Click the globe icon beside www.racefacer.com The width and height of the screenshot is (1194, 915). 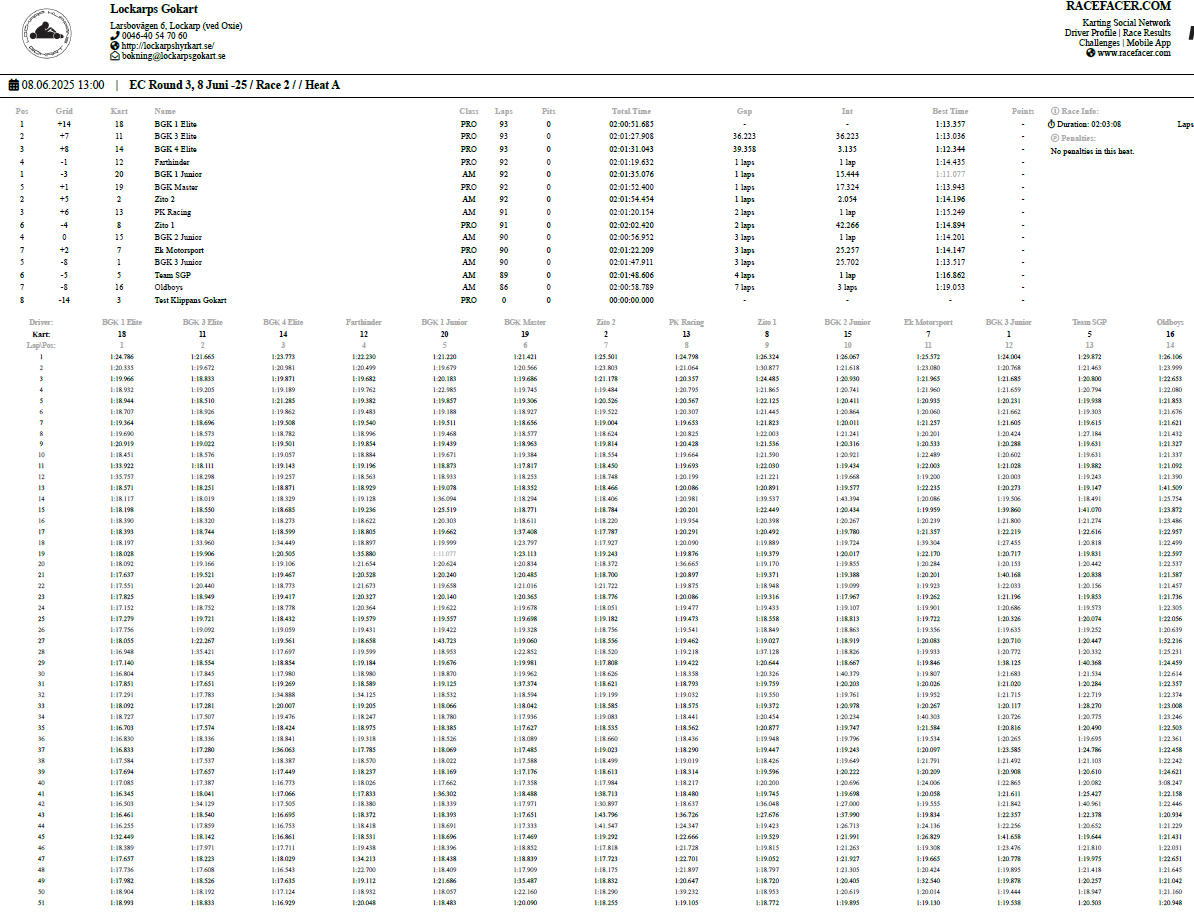coord(1091,53)
